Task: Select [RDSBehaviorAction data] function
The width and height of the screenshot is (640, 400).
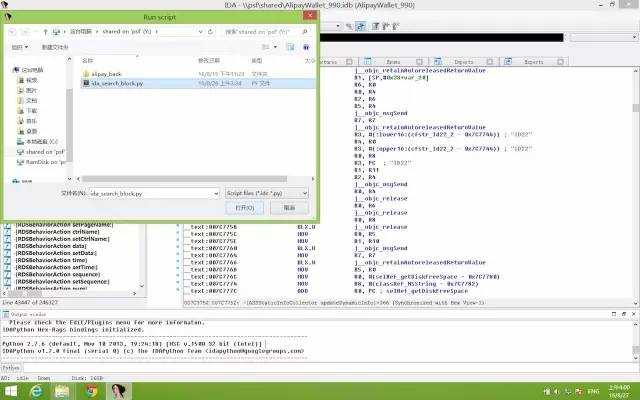Action: point(51,246)
